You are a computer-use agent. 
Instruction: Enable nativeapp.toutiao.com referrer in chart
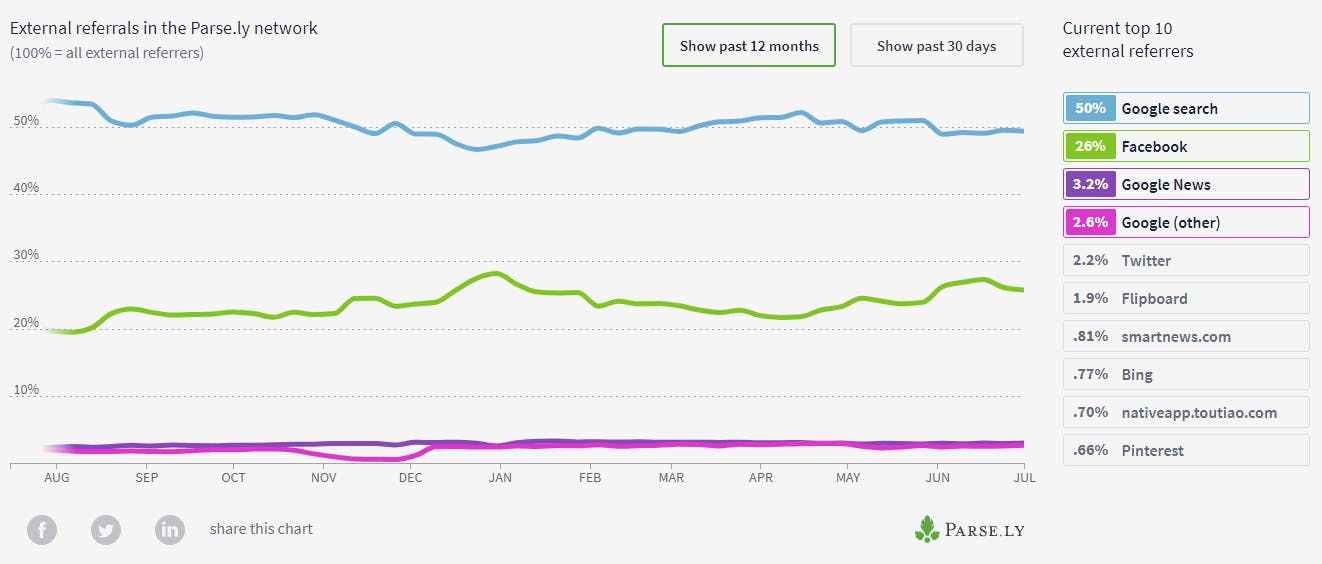1186,412
